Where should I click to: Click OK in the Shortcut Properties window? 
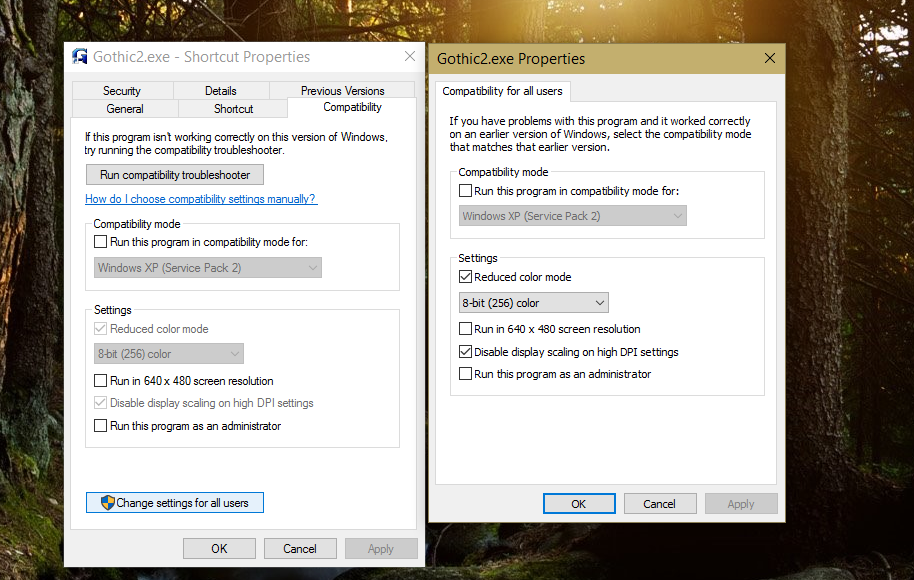pos(219,549)
